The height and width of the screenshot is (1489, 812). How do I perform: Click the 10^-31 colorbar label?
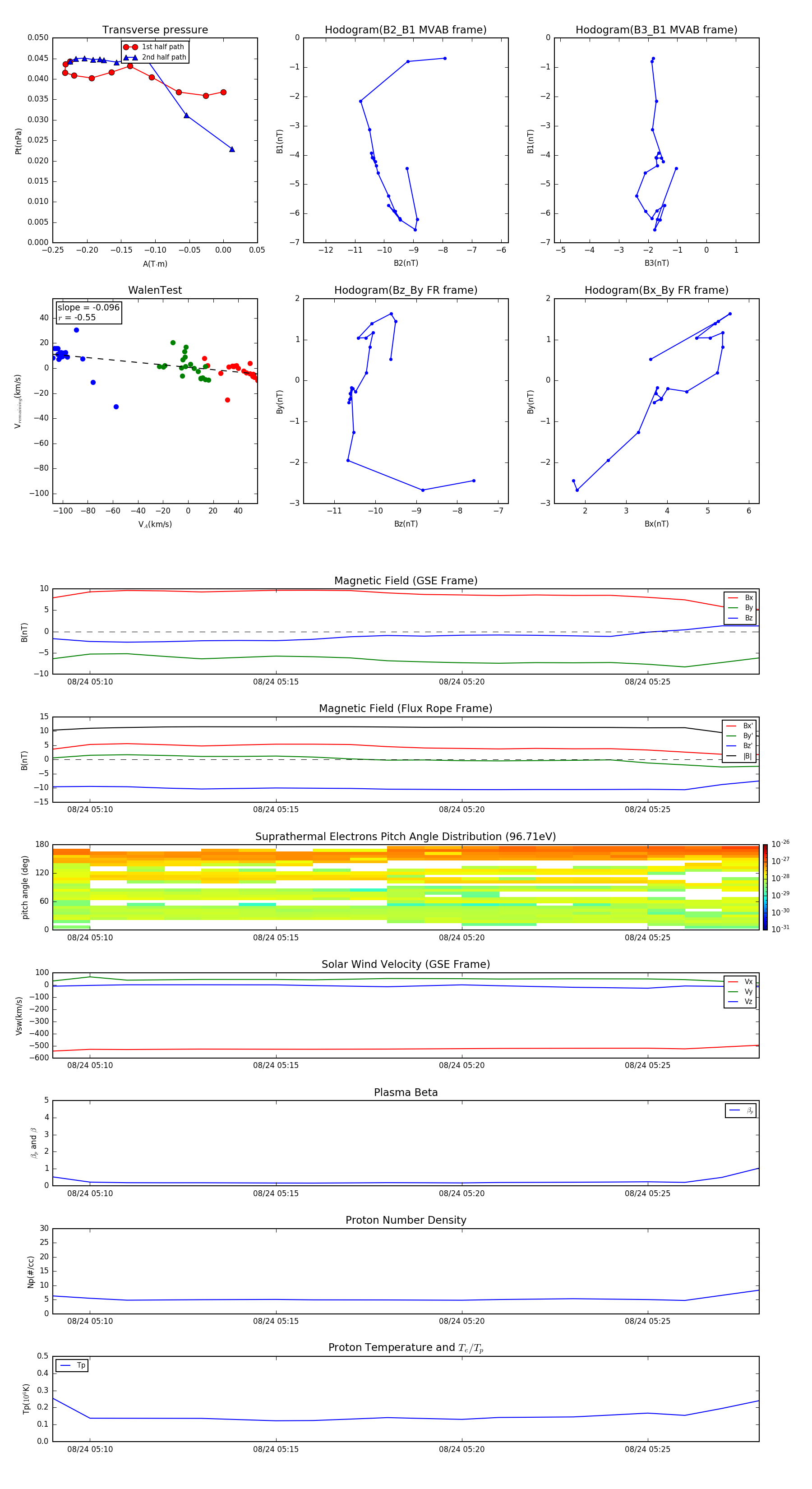pyautogui.click(x=780, y=929)
